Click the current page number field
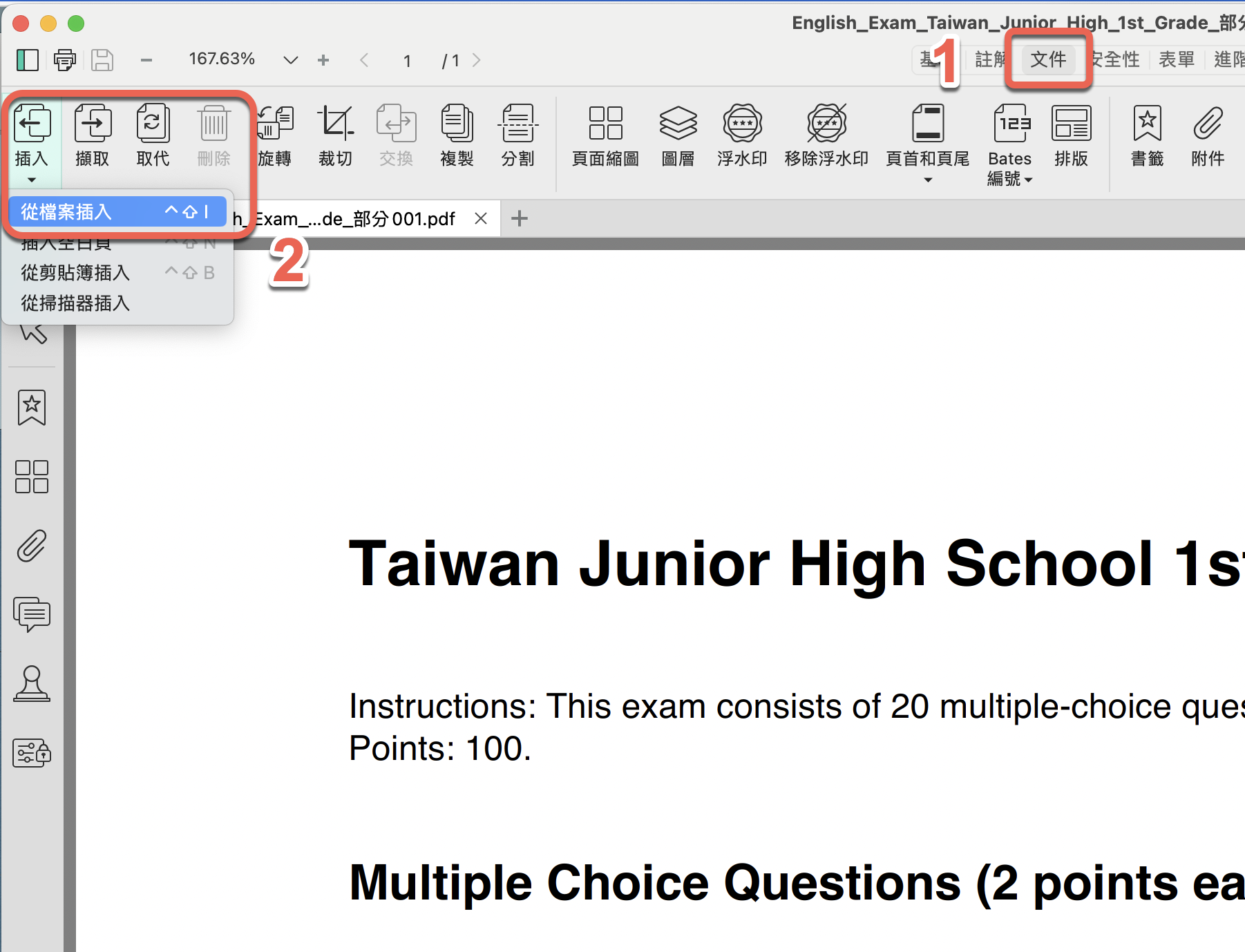 click(408, 61)
